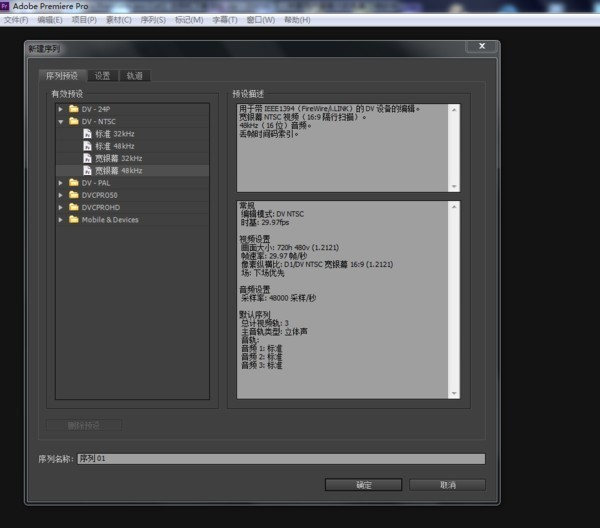Switch to the 序列预设 tab
The height and width of the screenshot is (528, 600).
point(62,75)
